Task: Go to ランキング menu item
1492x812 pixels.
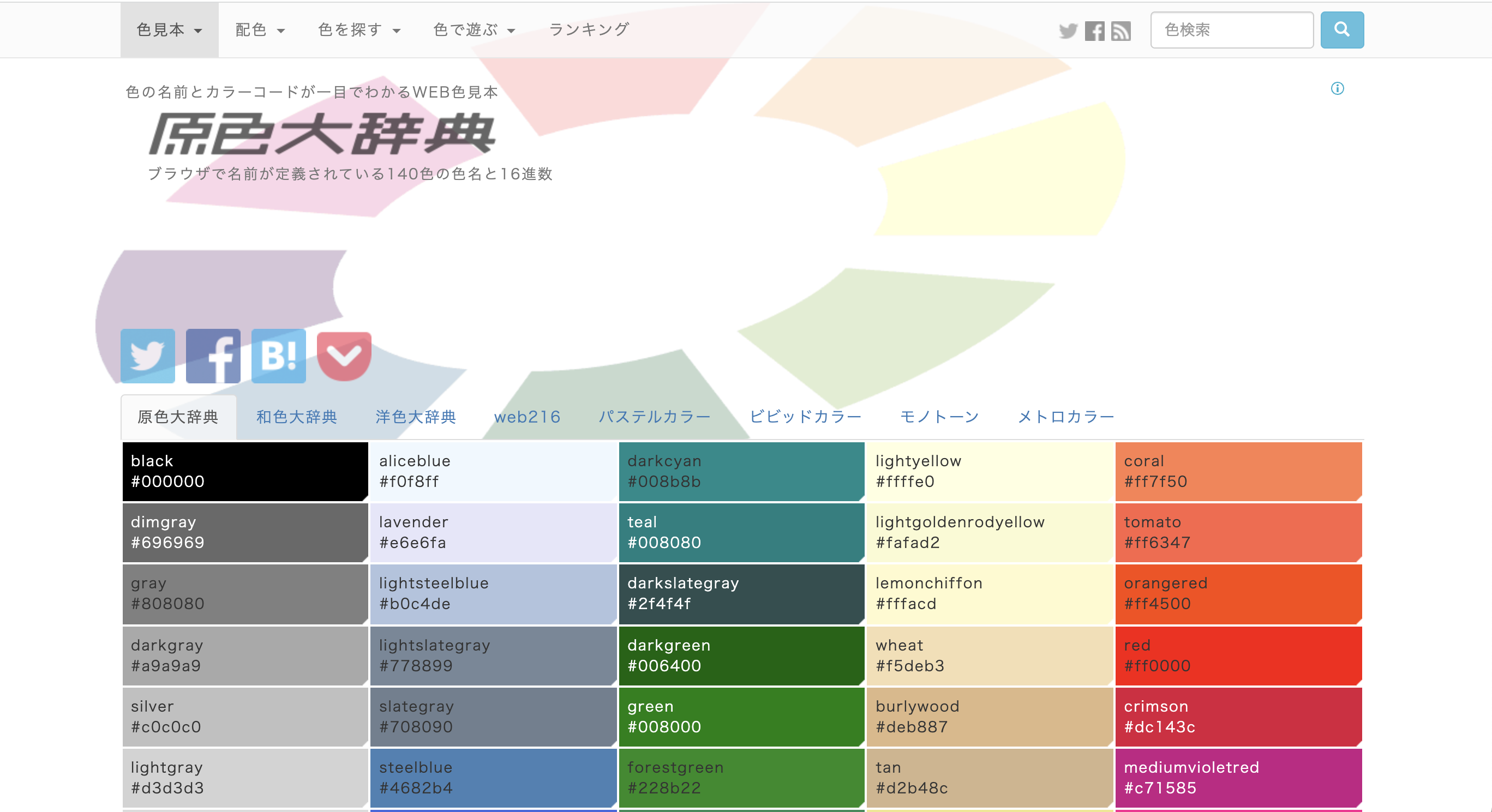Action: pos(589,29)
